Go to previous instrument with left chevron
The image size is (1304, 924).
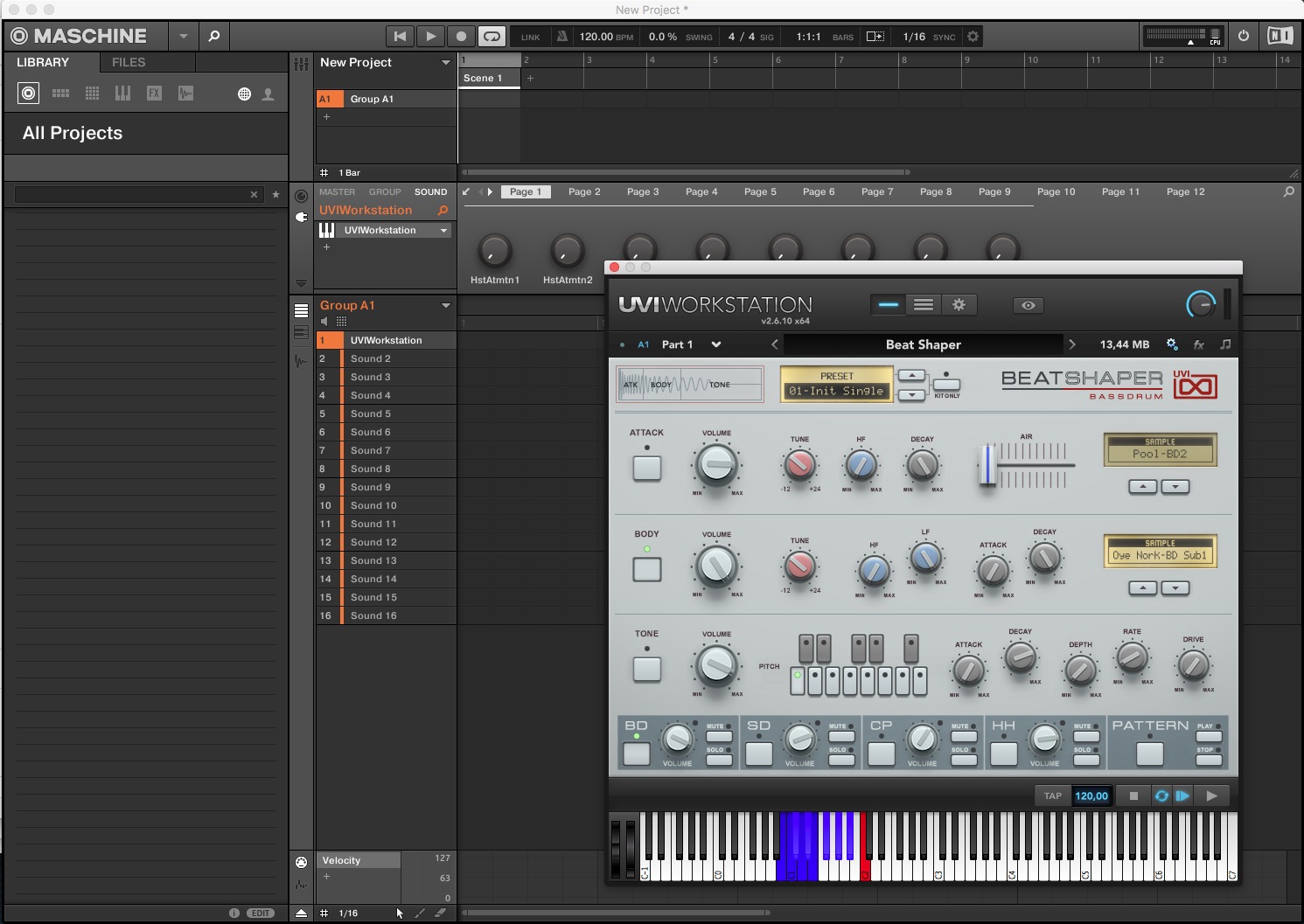coord(774,344)
